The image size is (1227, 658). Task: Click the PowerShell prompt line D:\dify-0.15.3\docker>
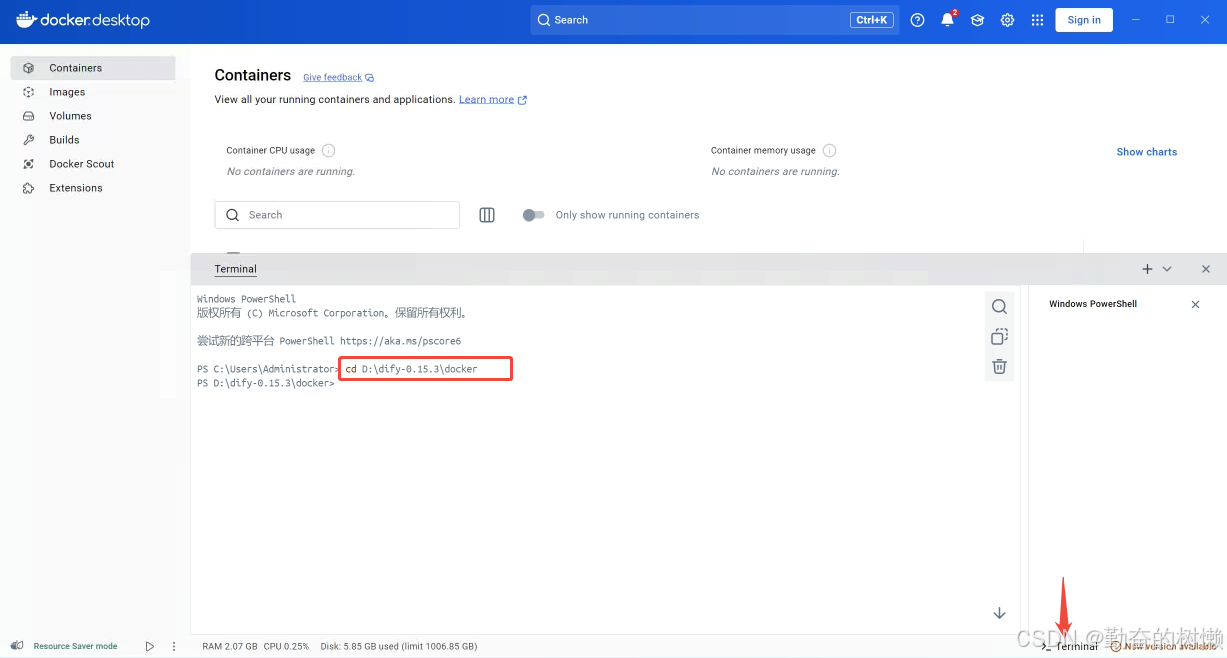click(266, 383)
